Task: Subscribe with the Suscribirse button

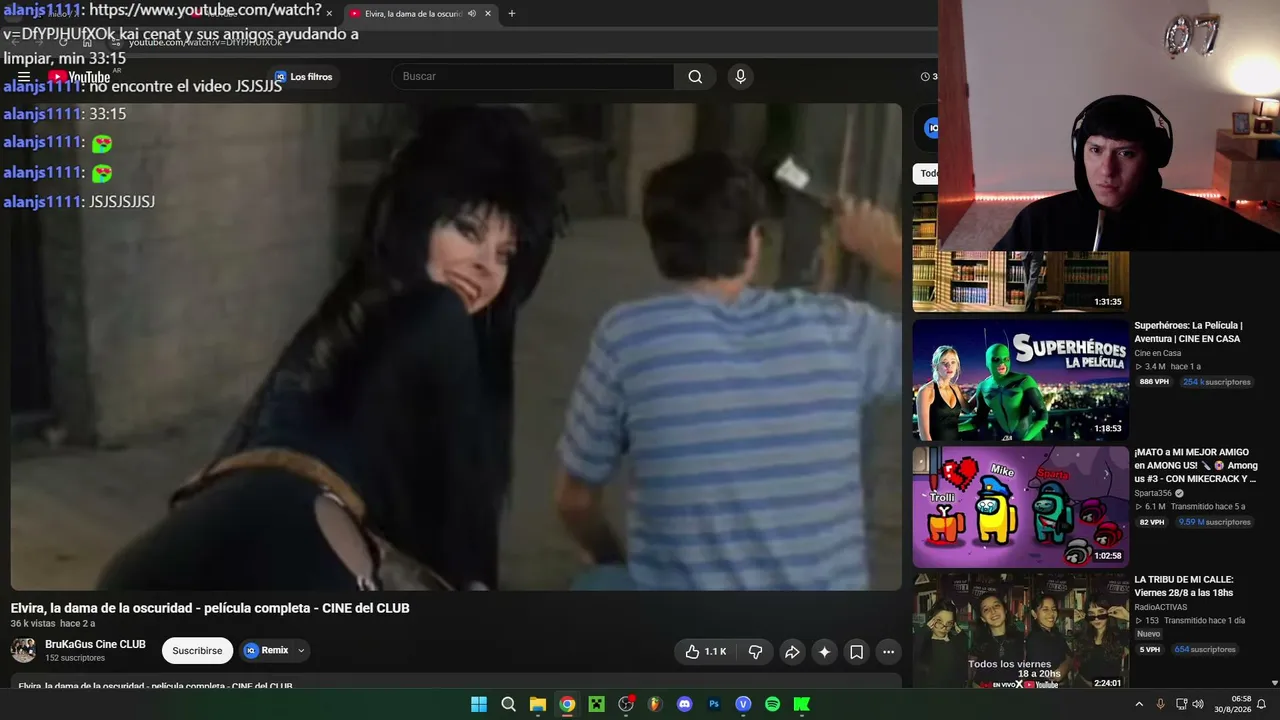Action: tap(197, 651)
